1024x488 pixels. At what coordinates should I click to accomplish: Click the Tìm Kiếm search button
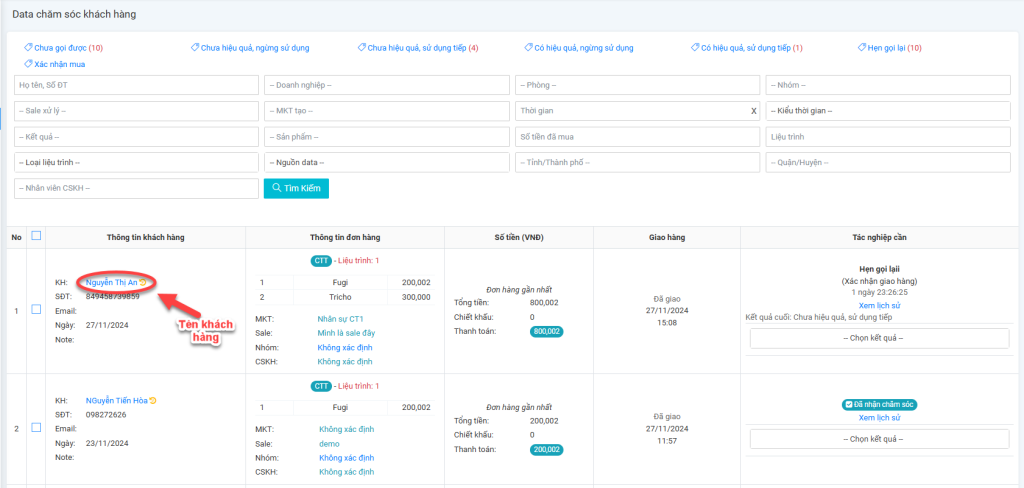[296, 188]
